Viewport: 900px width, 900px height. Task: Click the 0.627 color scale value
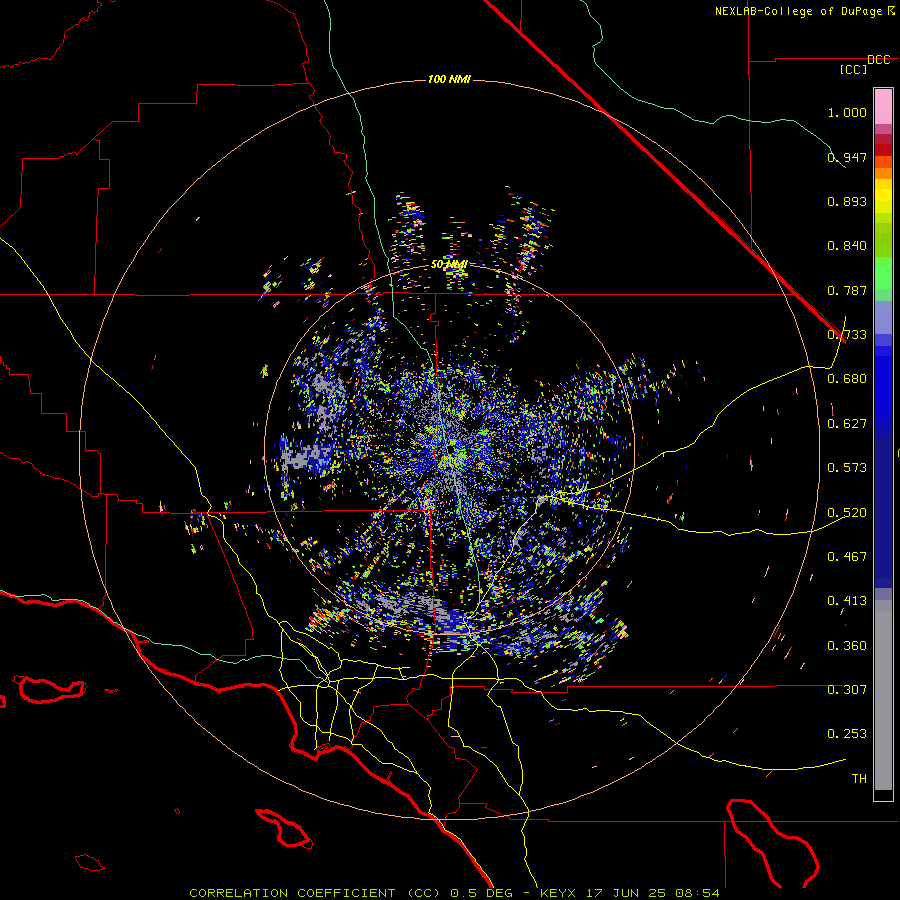coord(847,424)
